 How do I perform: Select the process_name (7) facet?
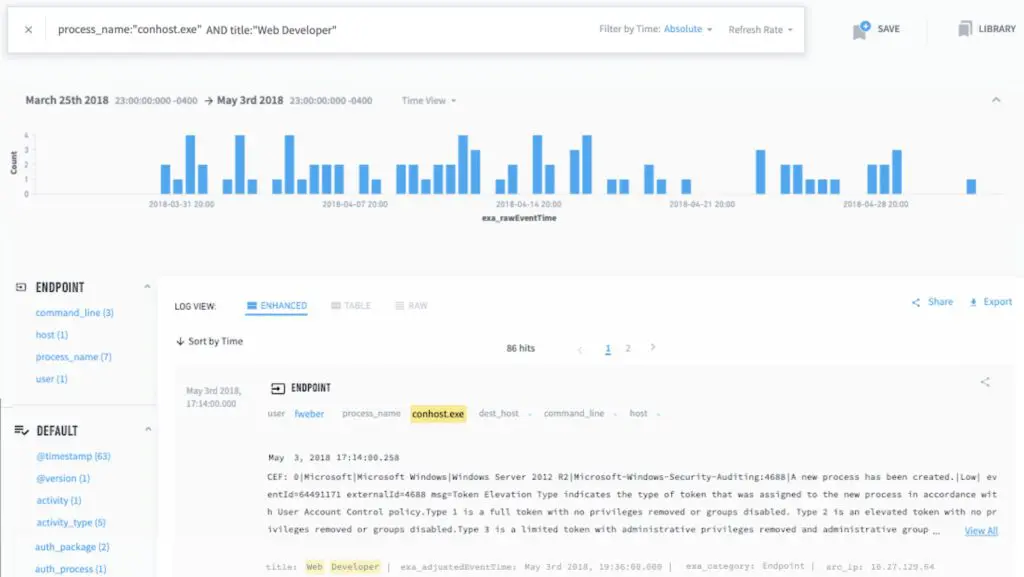coord(73,357)
